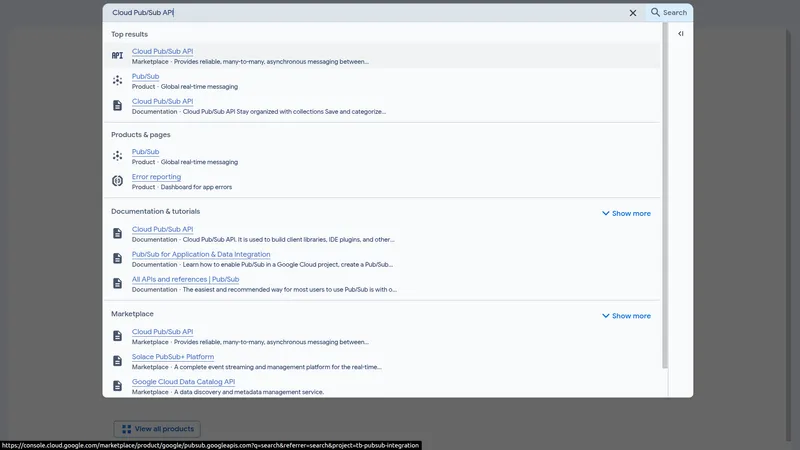
Task: Click into the search field containing Cloud Pub/Sub API
Action: [365, 13]
